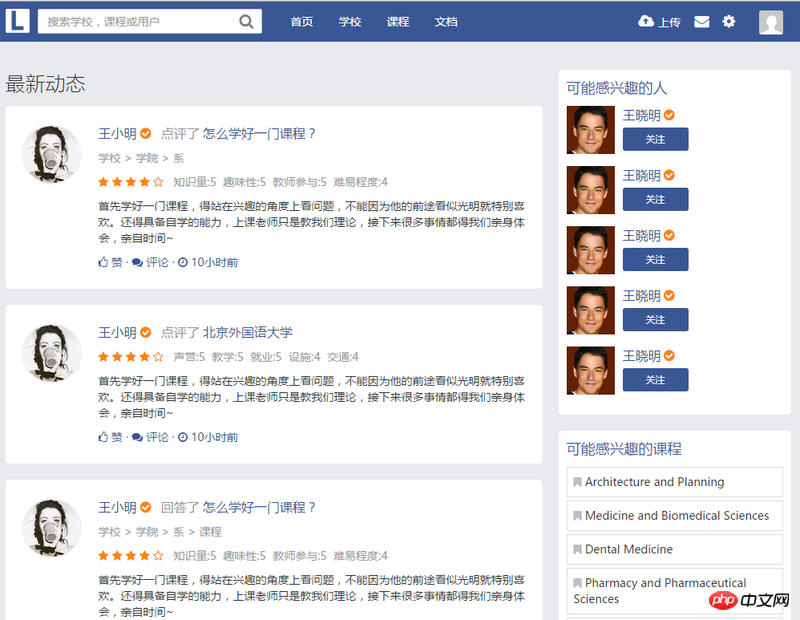The image size is (800, 620).
Task: Open the 学校 nav item
Action: click(x=349, y=22)
